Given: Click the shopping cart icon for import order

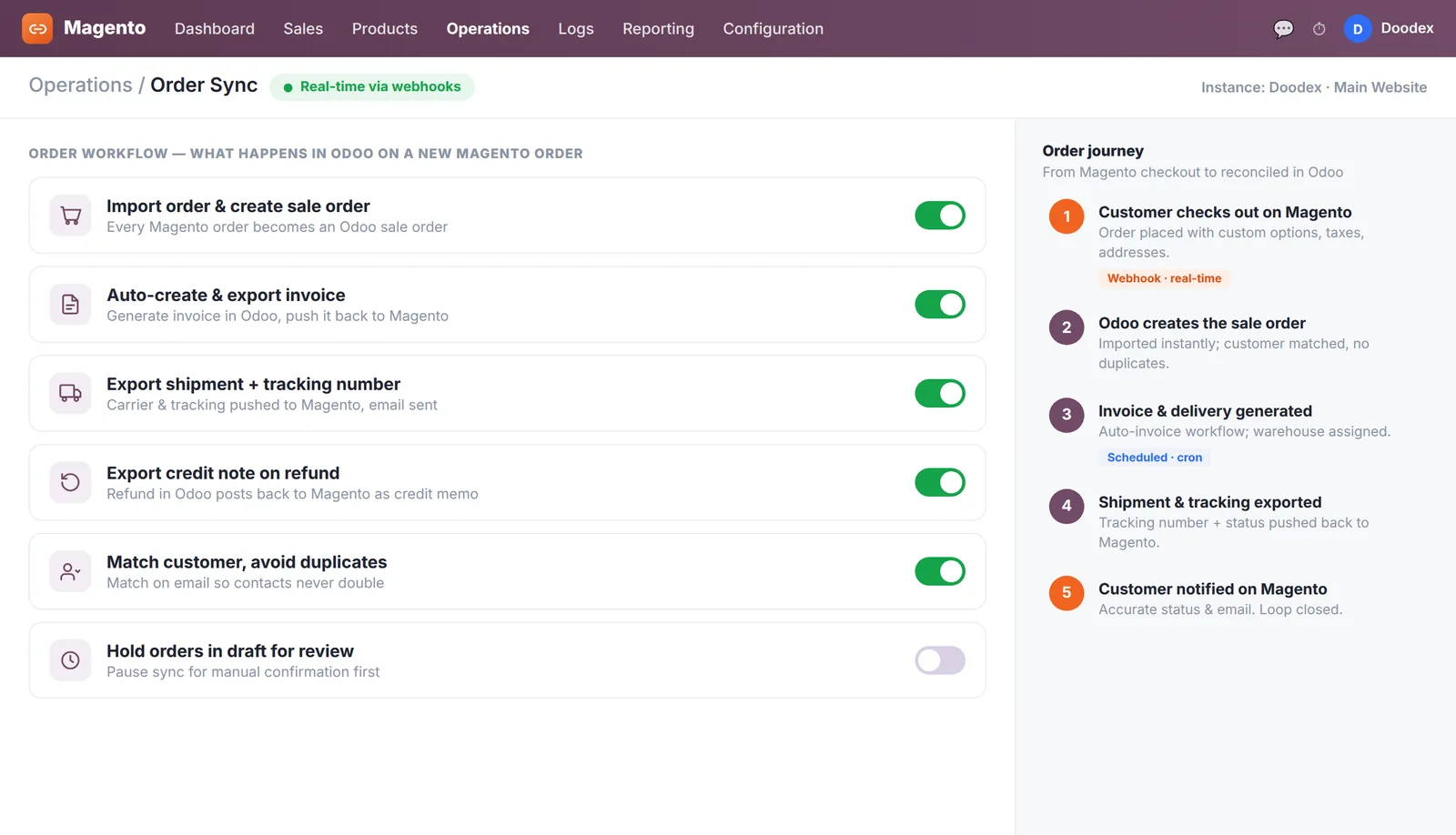Looking at the screenshot, I should 70,216.
